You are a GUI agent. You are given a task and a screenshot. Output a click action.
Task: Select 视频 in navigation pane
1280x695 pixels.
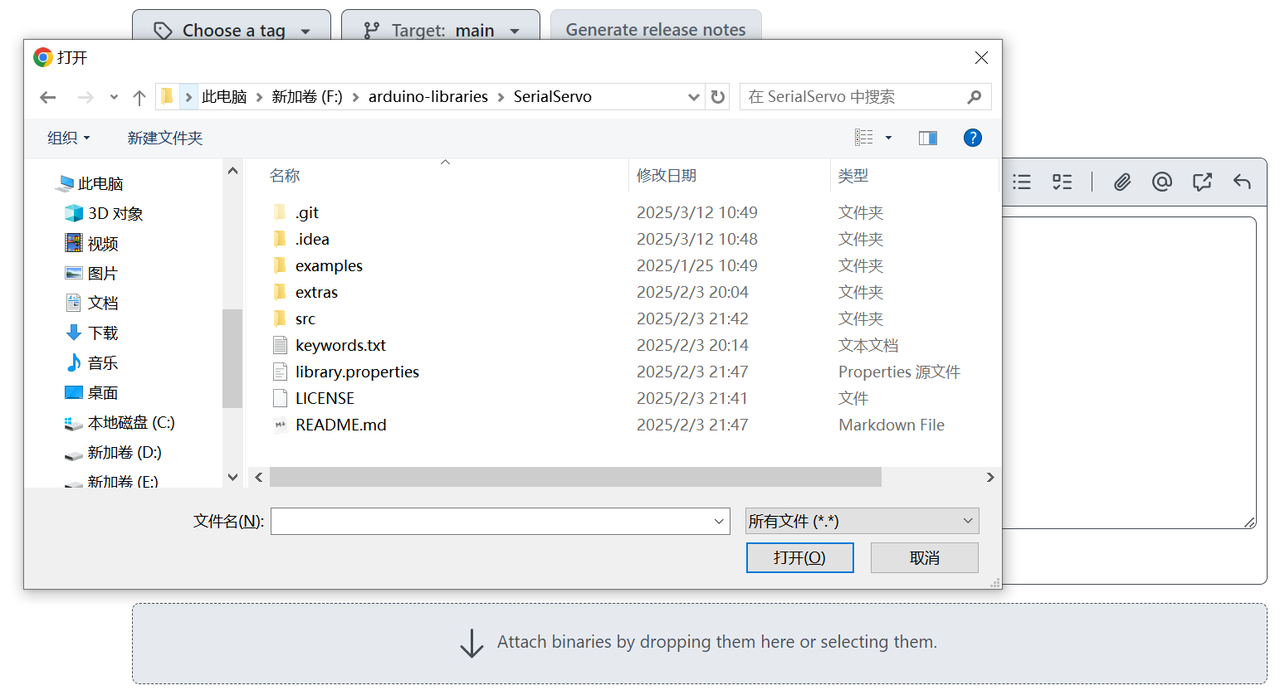tap(92, 243)
